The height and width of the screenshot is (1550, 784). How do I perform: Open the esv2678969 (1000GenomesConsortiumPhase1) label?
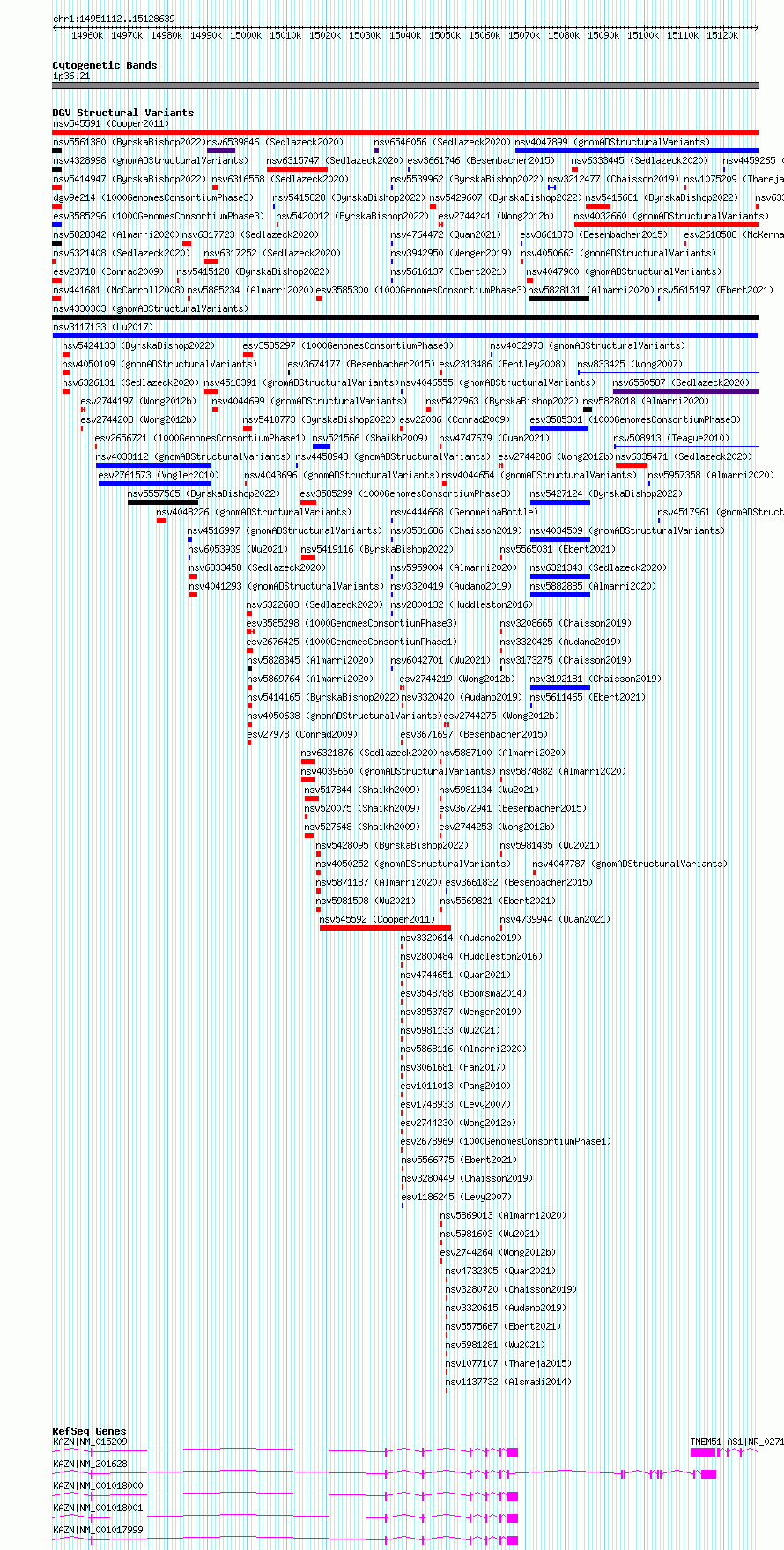506,1141
